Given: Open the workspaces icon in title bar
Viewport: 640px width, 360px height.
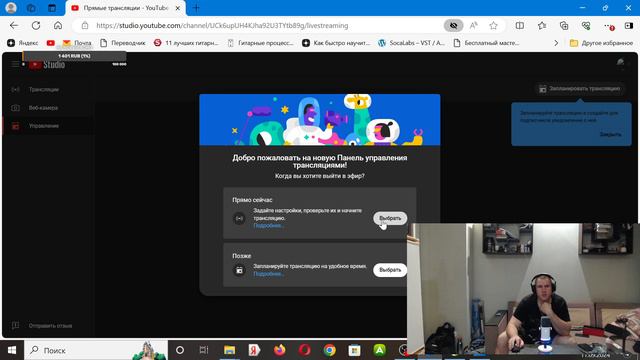Looking at the screenshot, I should click(x=31, y=8).
